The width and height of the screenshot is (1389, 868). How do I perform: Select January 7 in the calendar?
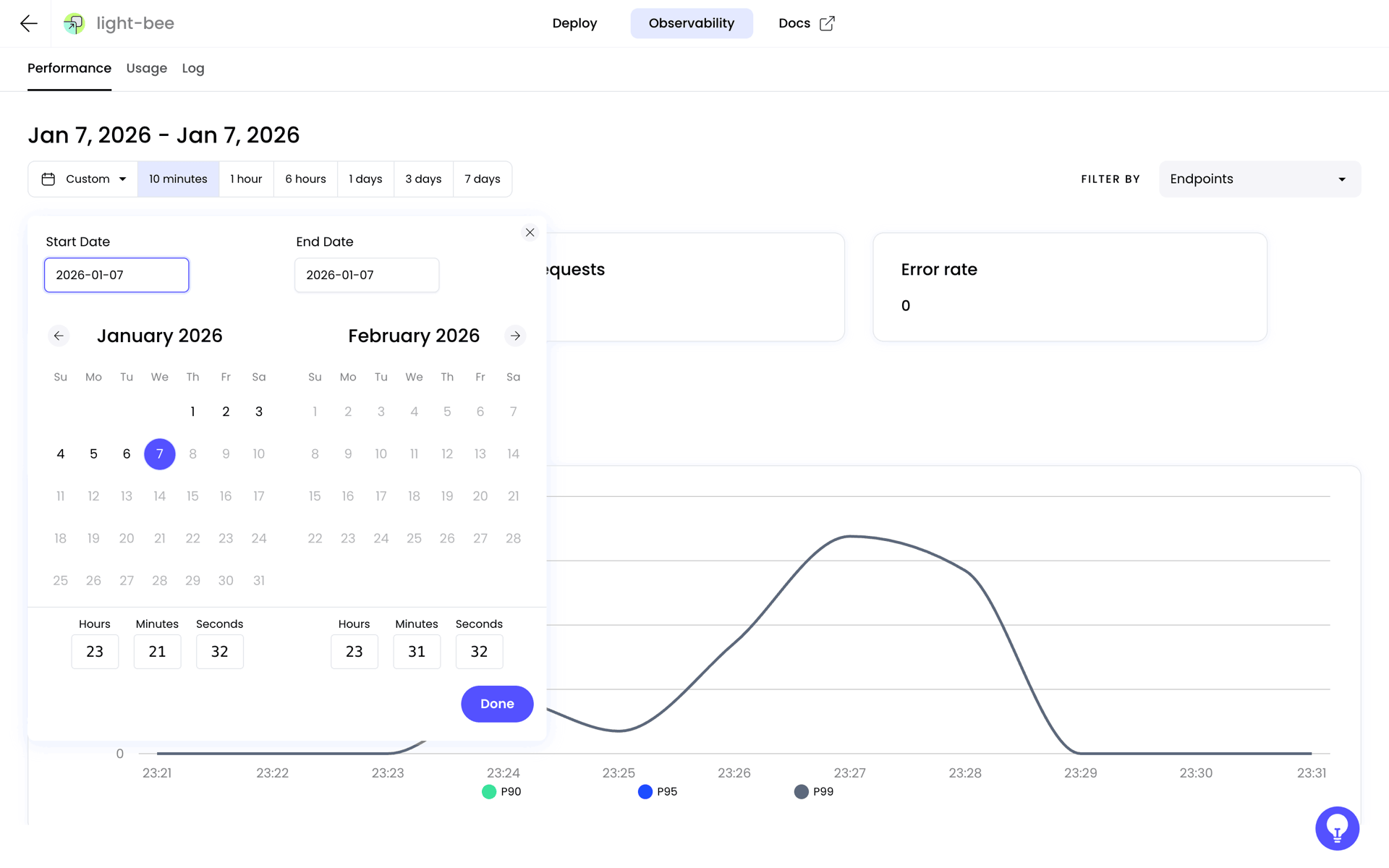pos(160,454)
